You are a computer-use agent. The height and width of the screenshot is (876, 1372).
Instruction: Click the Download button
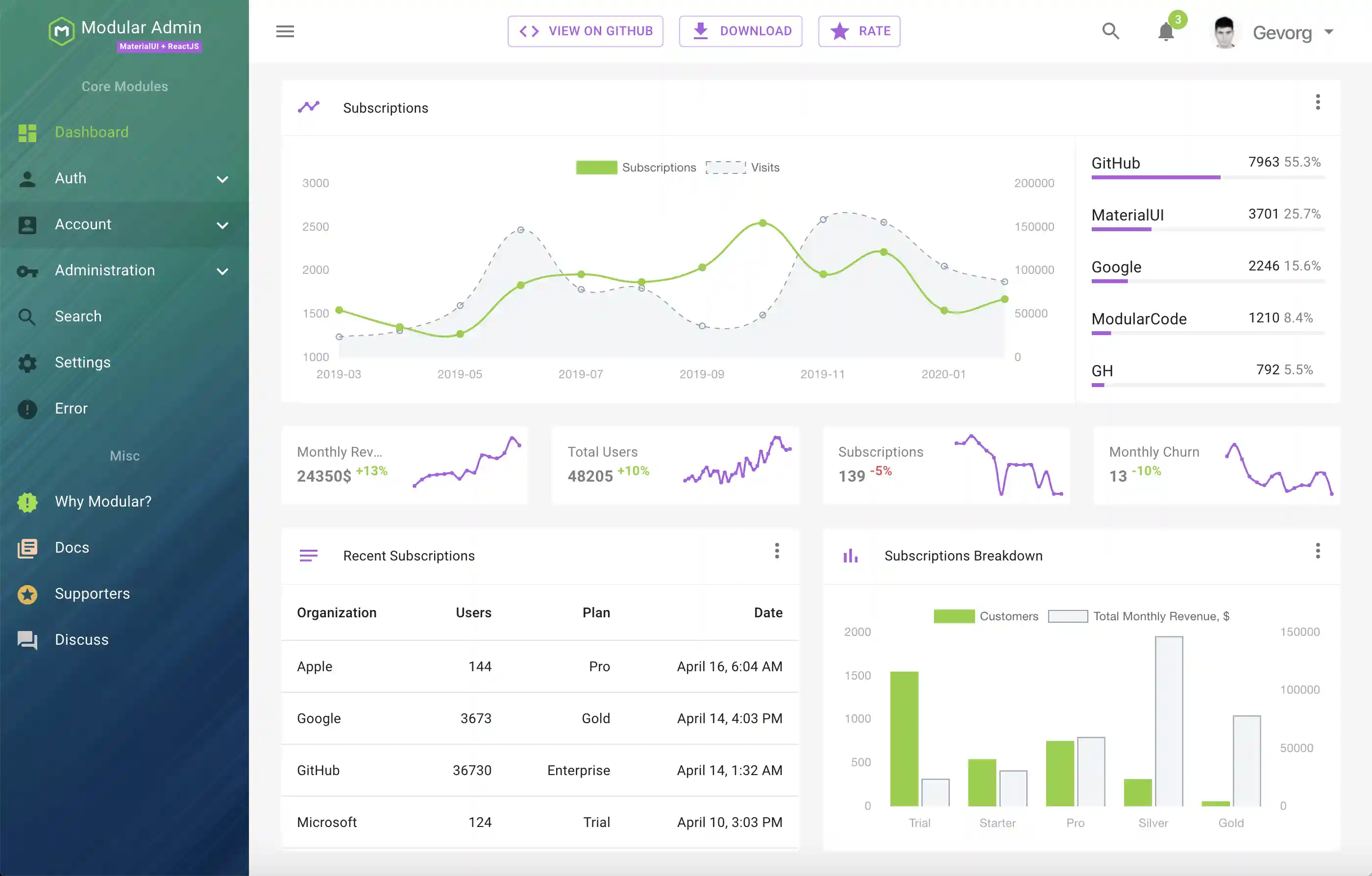point(740,31)
